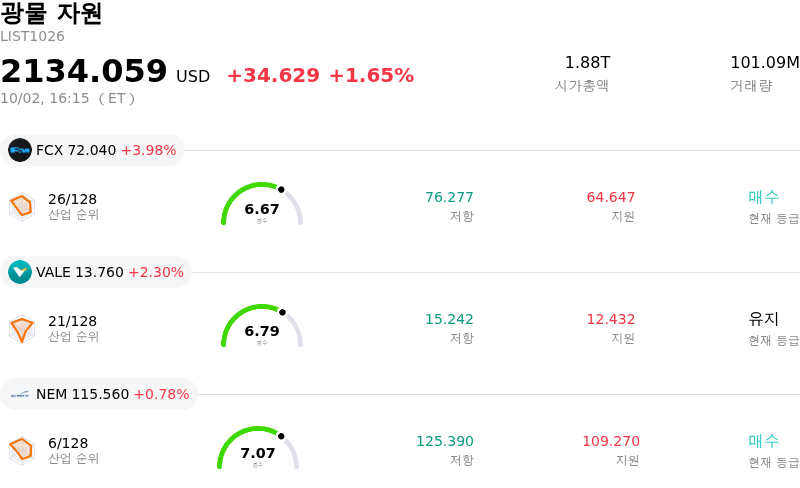800x488 pixels.
Task: Click VALE hold rating 유지
Action: pos(764,319)
